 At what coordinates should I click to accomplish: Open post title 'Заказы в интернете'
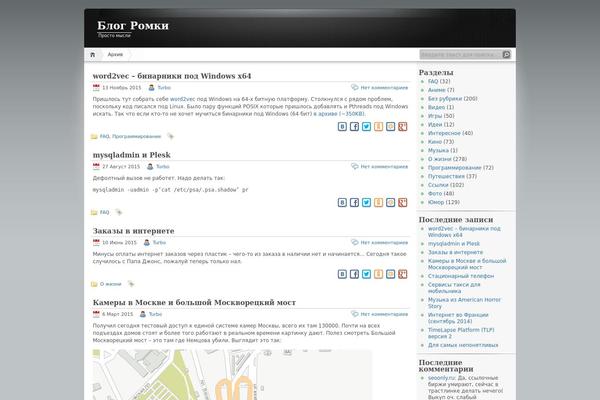pyautogui.click(x=134, y=231)
